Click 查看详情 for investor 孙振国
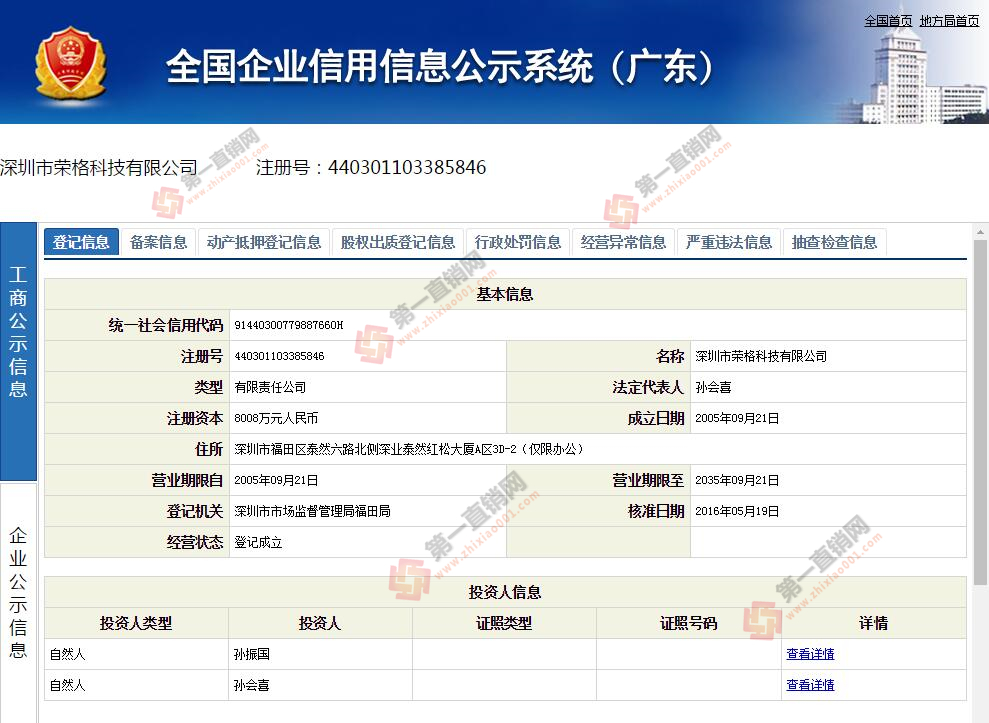Image resolution: width=989 pixels, height=723 pixels. [810, 654]
